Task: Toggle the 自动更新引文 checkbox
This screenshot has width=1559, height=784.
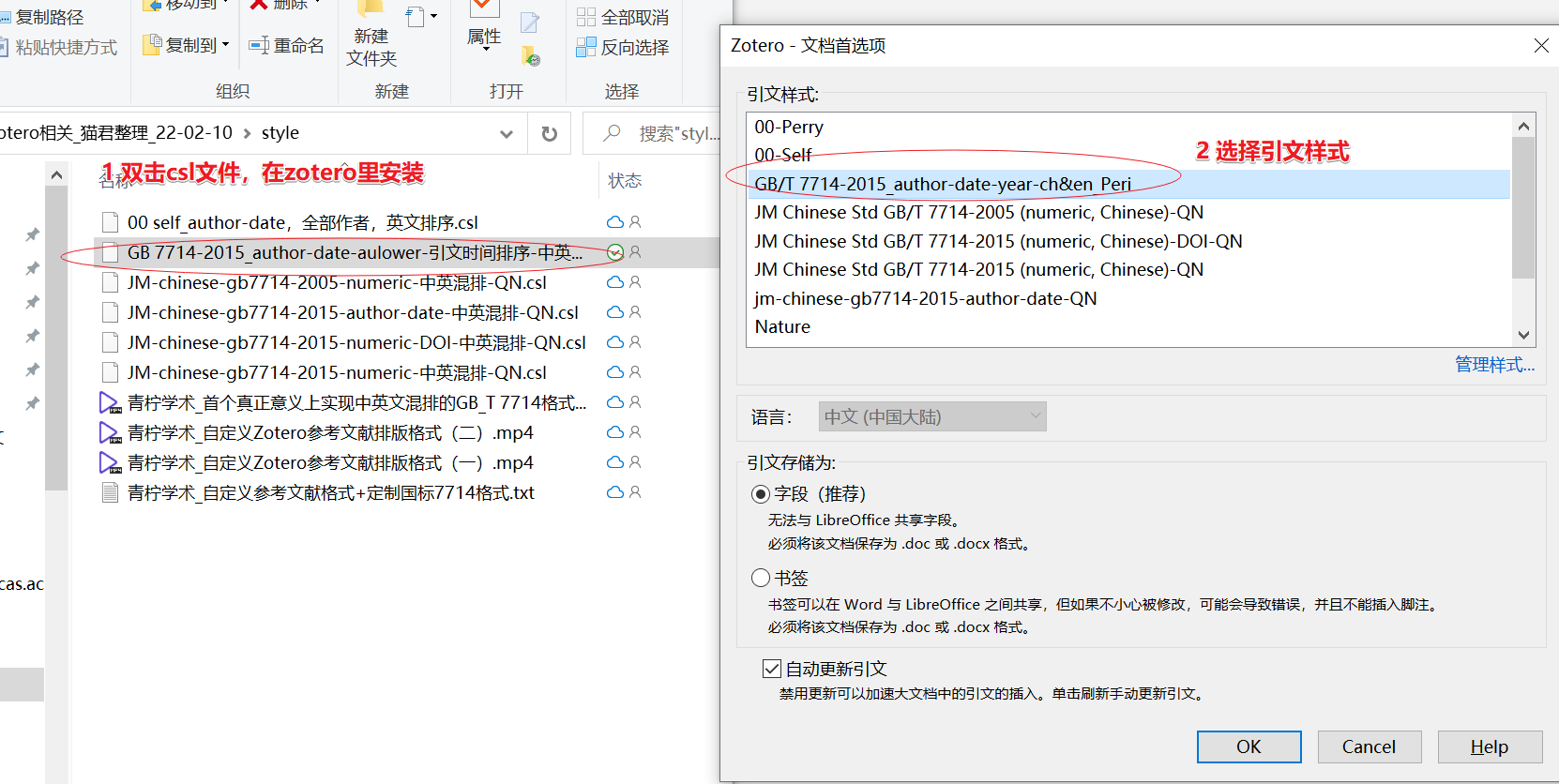Action: (x=772, y=669)
